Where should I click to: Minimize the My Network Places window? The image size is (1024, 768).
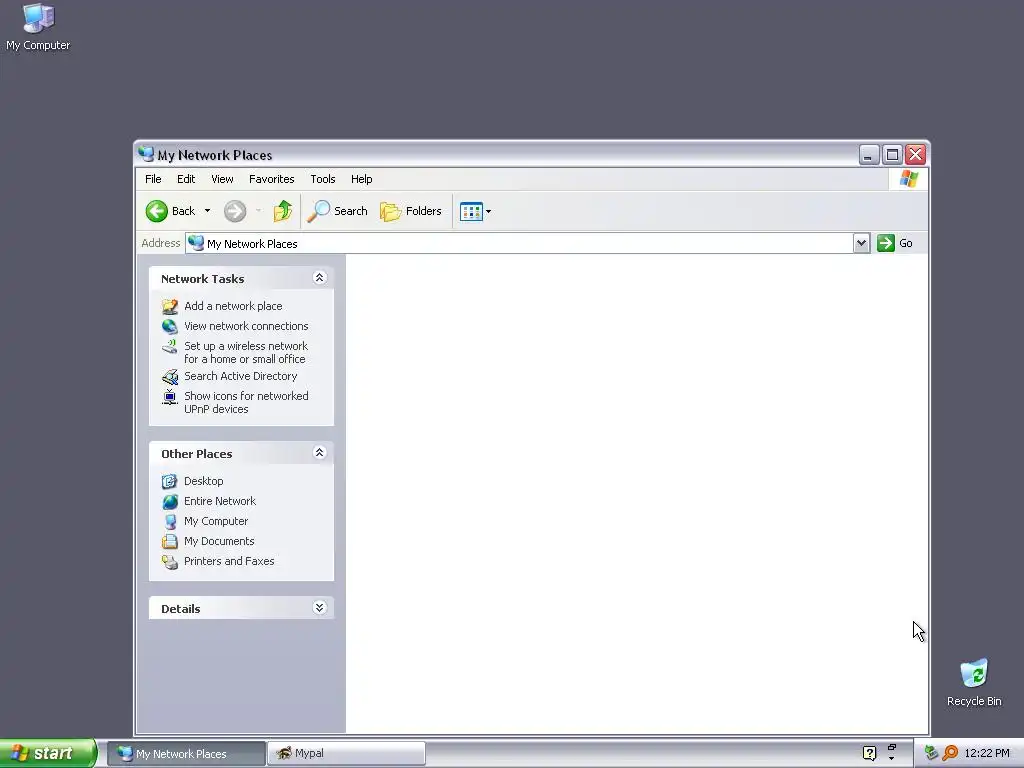pyautogui.click(x=869, y=155)
